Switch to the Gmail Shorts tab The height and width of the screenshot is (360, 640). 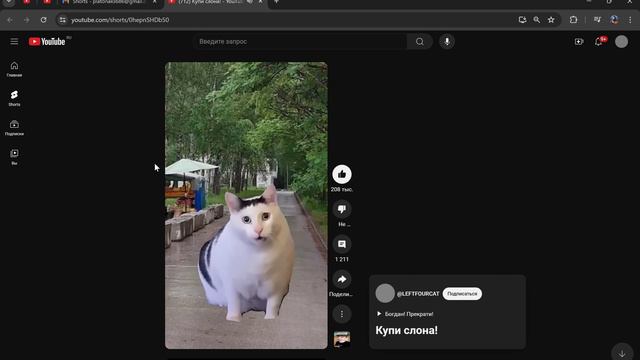[x=108, y=2]
